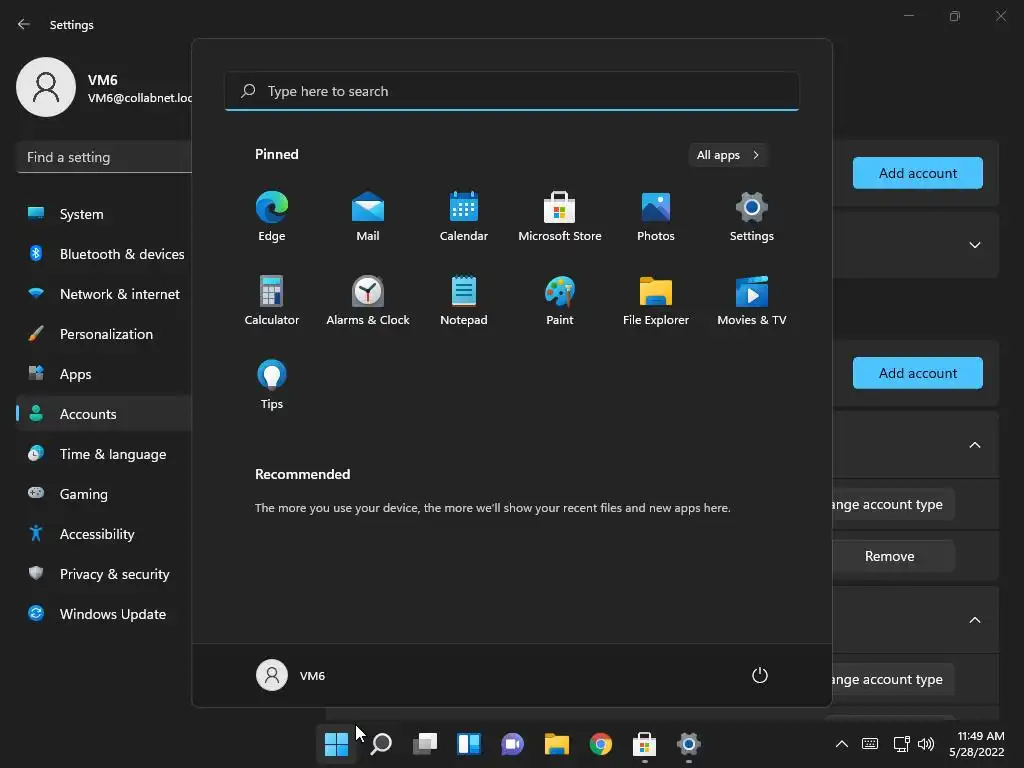Launch Google Chrome from taskbar

coord(601,744)
